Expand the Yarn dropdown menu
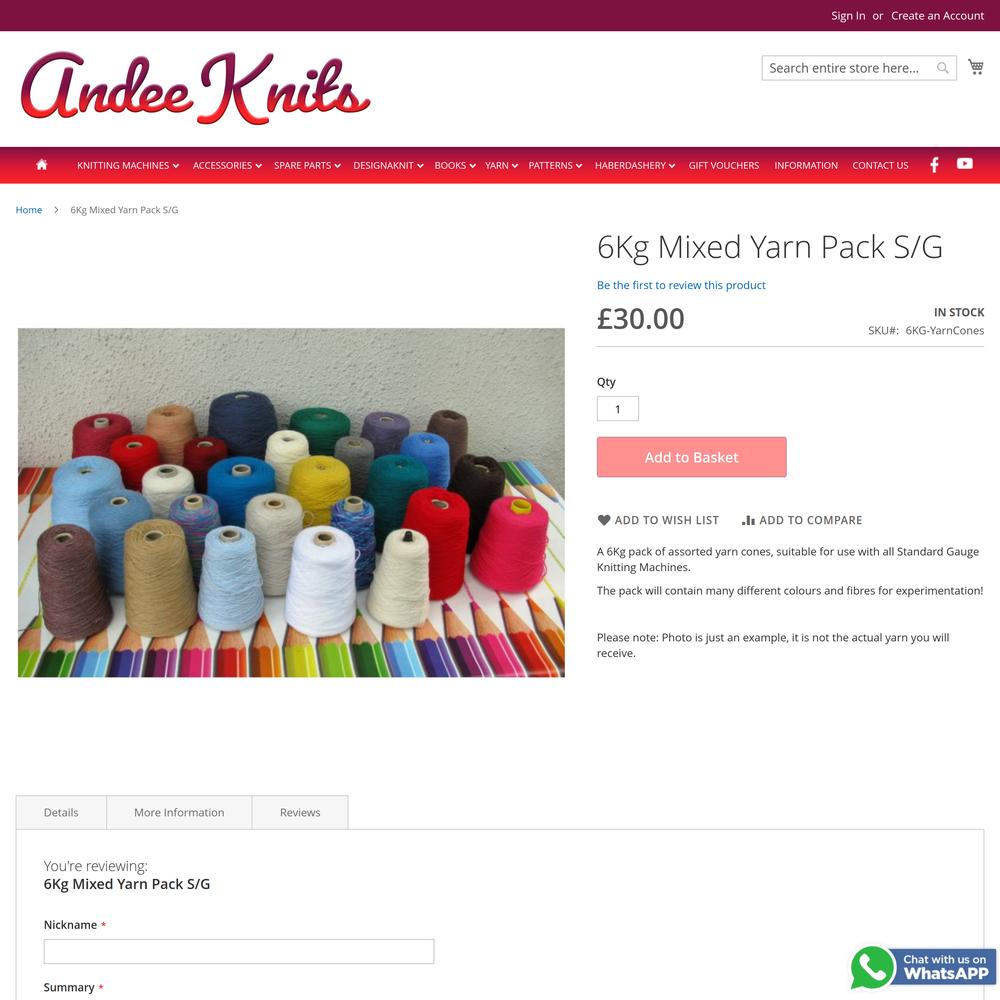This screenshot has width=1000, height=1000. (x=501, y=165)
